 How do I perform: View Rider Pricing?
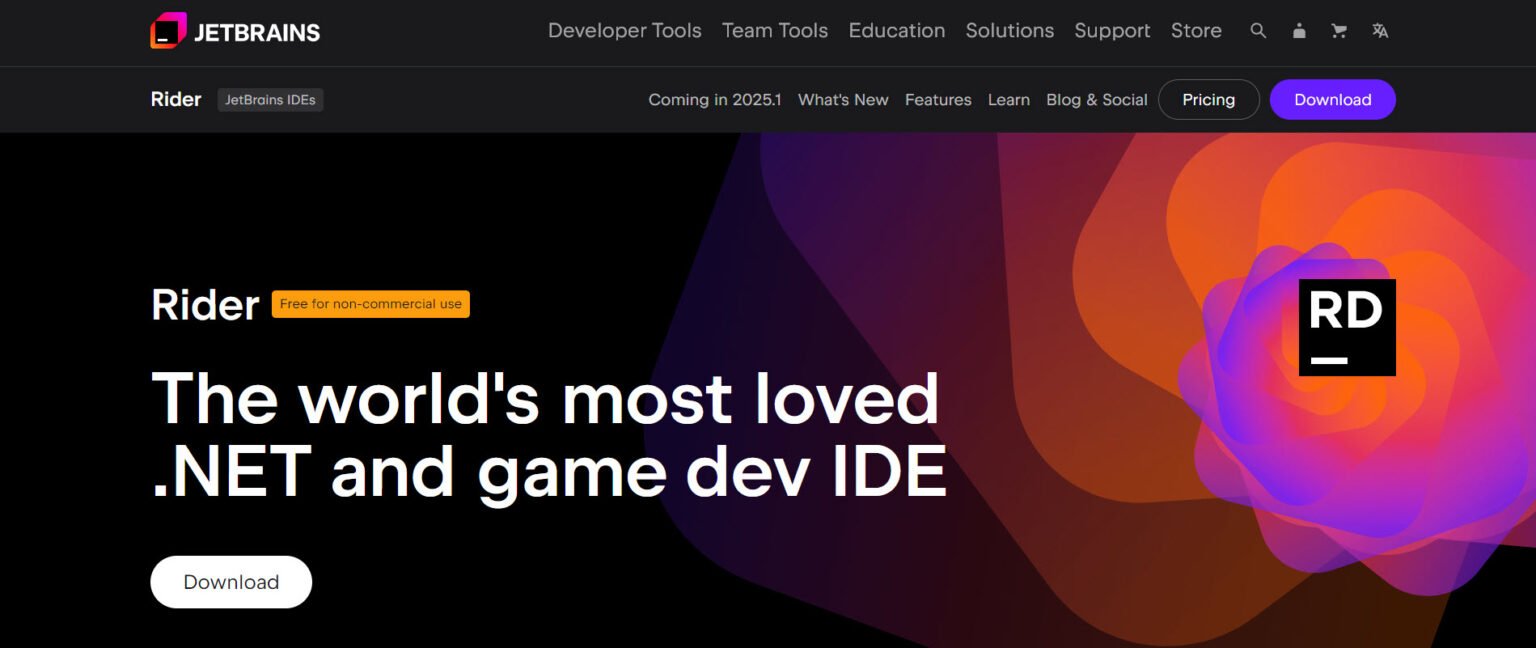tap(1208, 99)
